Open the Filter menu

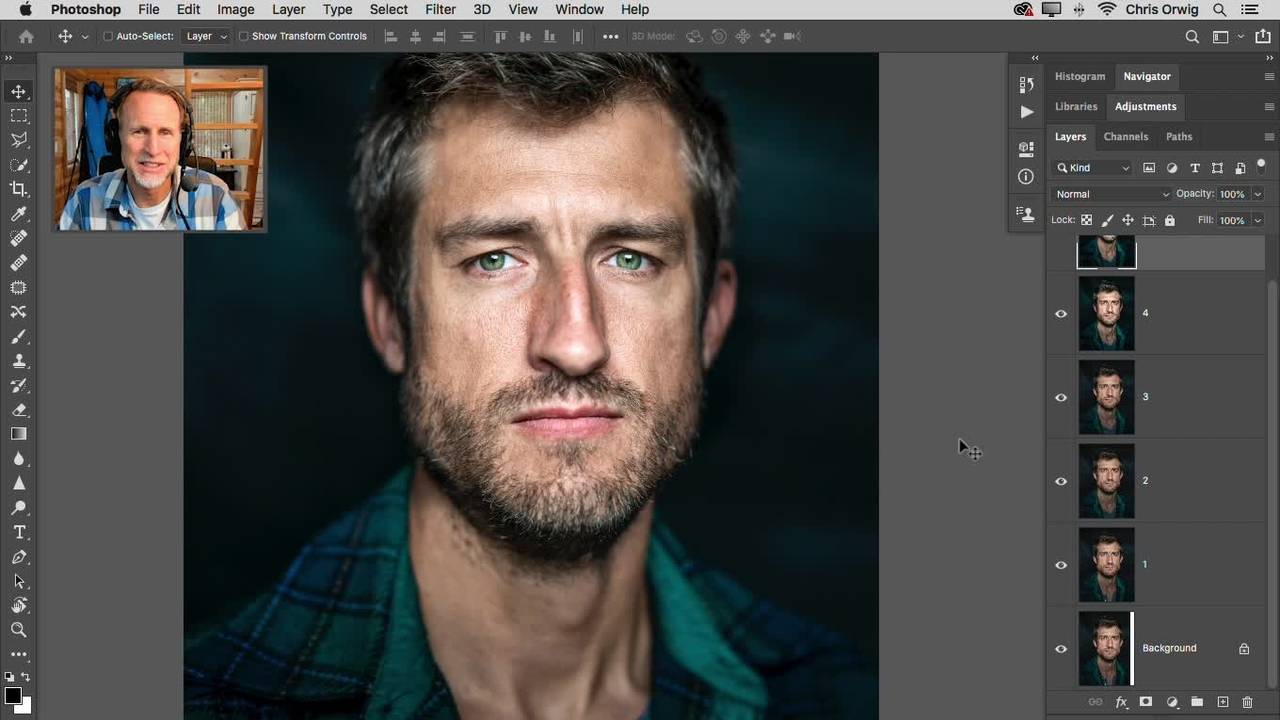(x=440, y=9)
